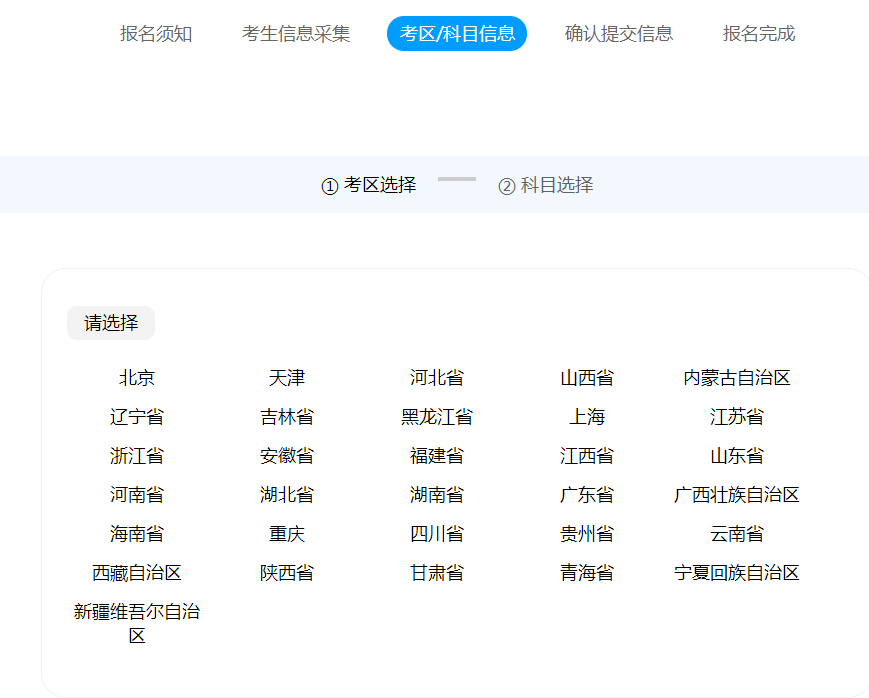Choose 广东省 as the exam area
Screen dimensions: 869x698
(587, 494)
